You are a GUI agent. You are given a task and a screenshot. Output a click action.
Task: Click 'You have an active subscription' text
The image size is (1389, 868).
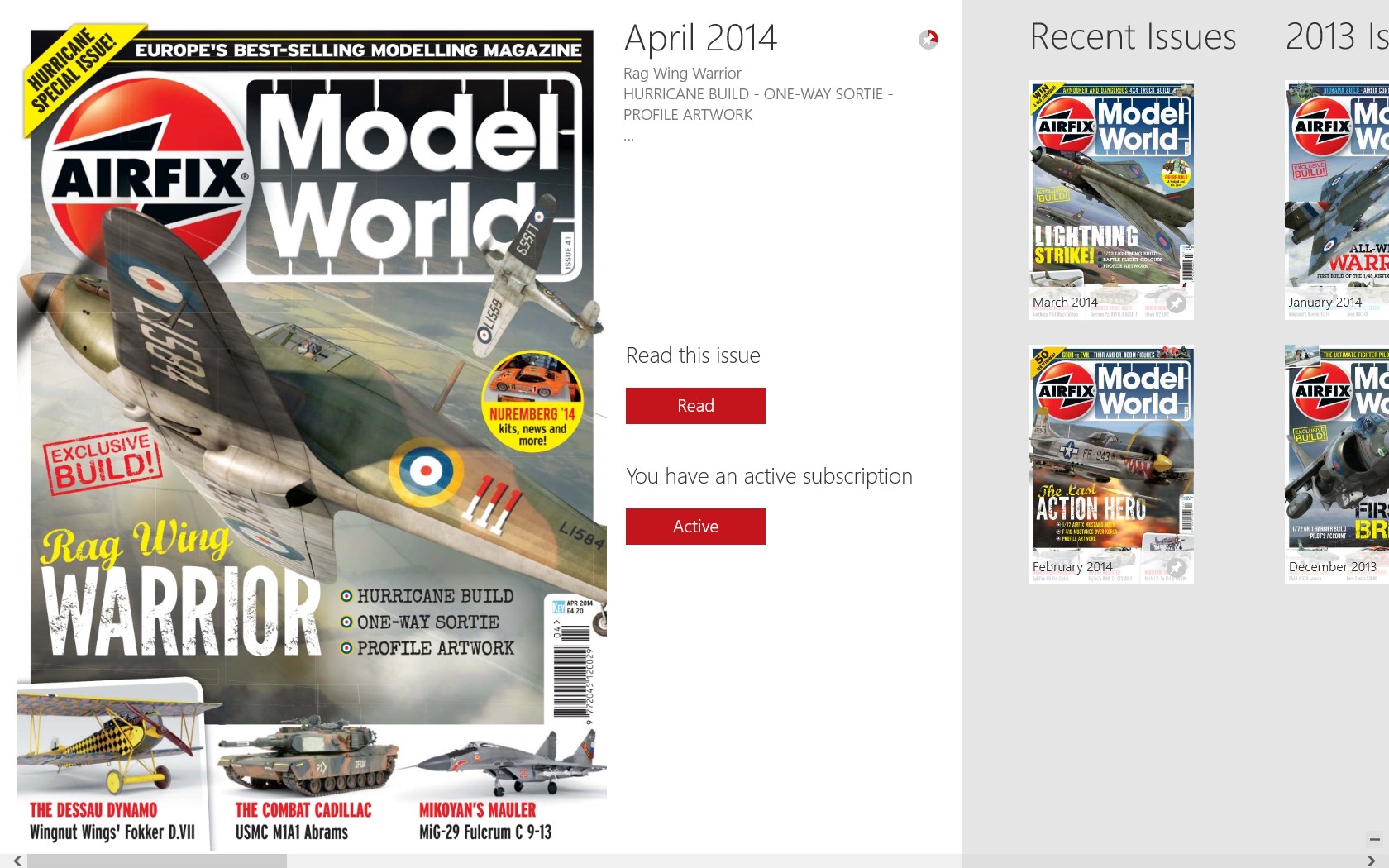[769, 476]
